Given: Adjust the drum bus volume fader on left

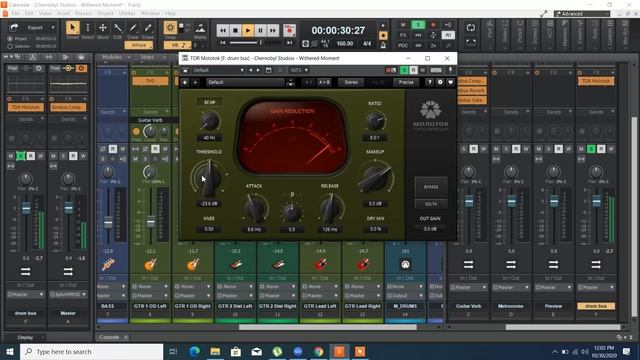Looking at the screenshot, I should [26, 208].
